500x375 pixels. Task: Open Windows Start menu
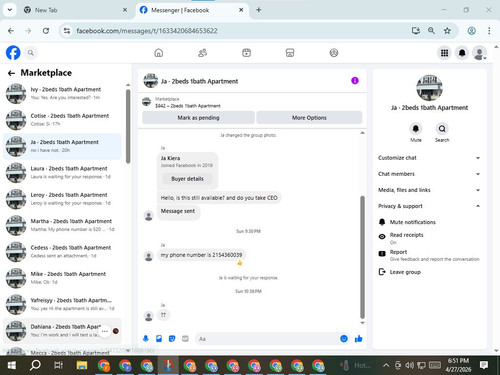point(11,365)
